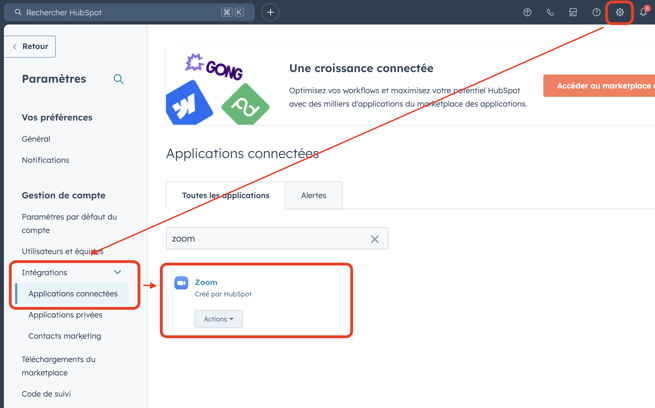
Task: Click the Zoom app icon
Action: click(181, 284)
